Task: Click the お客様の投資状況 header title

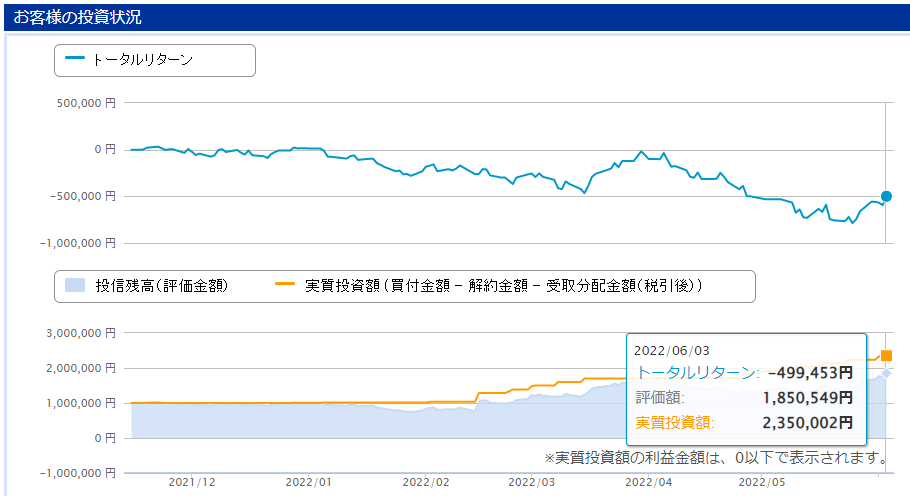Action: 77,17
